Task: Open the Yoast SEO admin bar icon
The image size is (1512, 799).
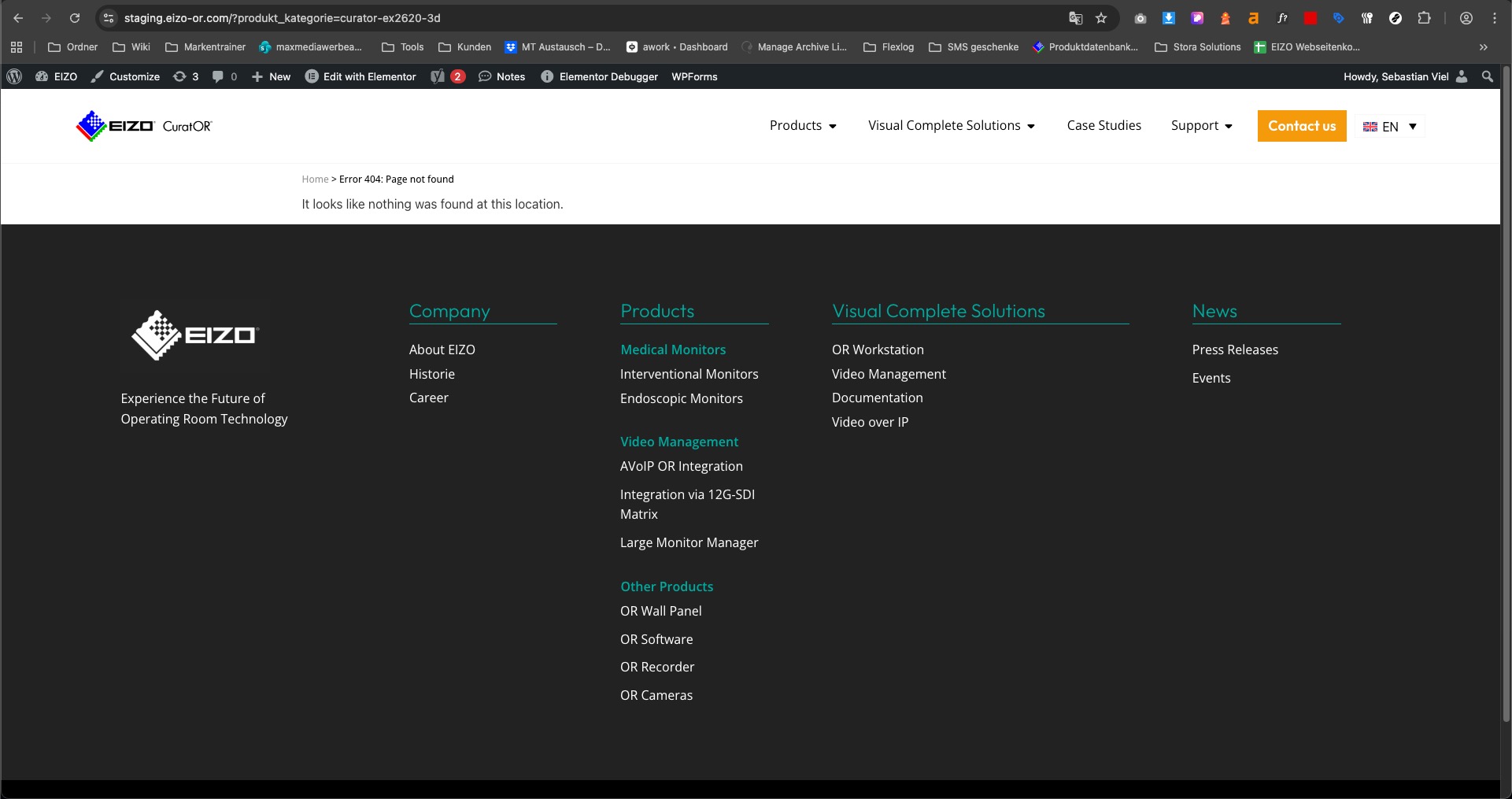Action: pyautogui.click(x=438, y=76)
